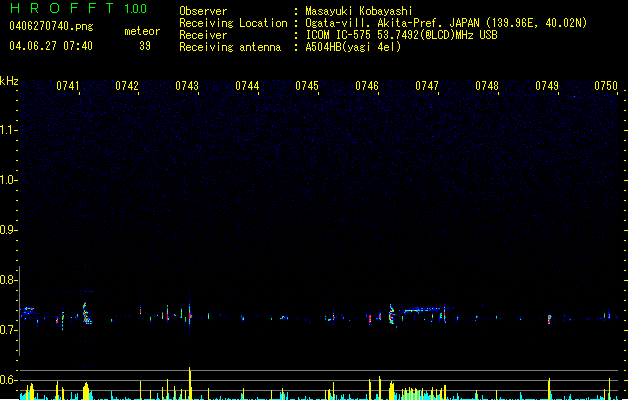Click the 0.9 kHz frequency axis label
This screenshot has width=629, height=400.
8,230
